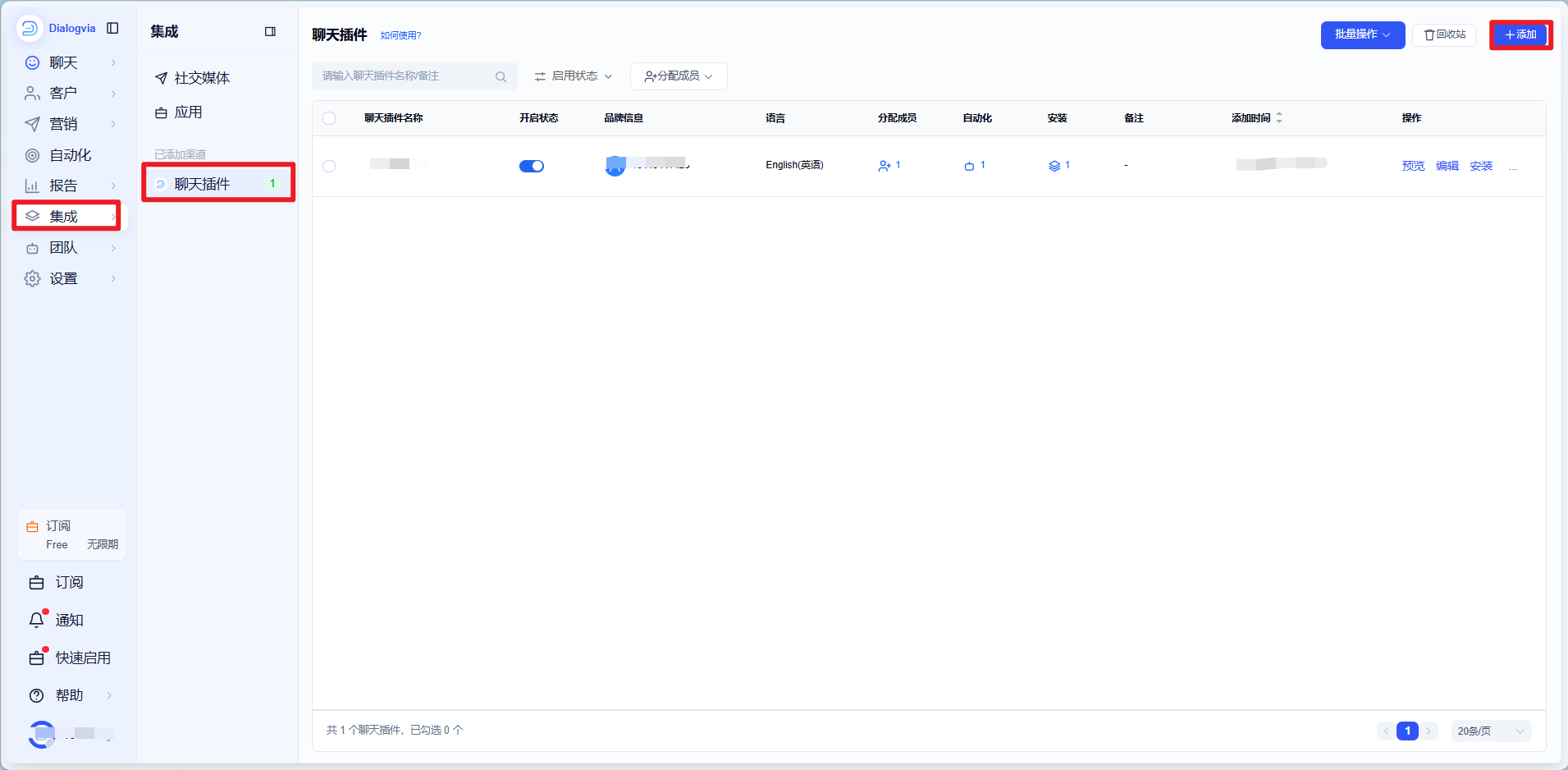Click the assigned members icon in the row

click(885, 166)
